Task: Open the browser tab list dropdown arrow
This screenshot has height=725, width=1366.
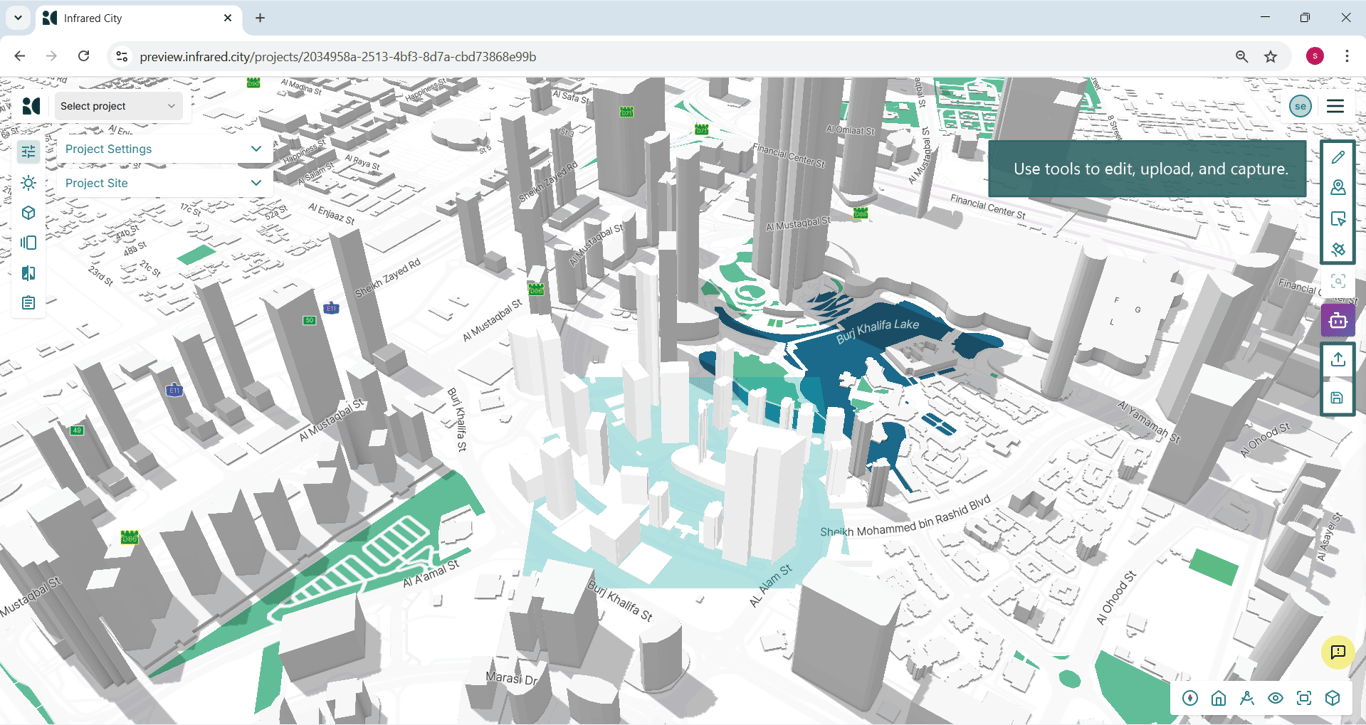Action: pos(18,18)
